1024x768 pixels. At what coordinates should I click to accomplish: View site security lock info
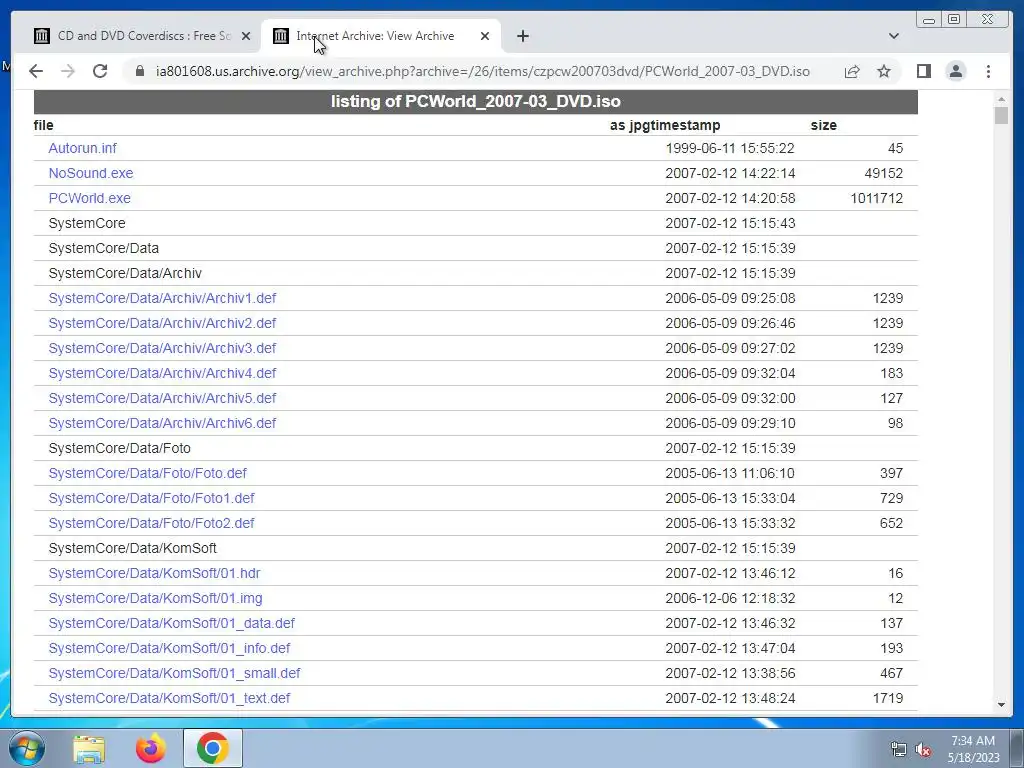[139, 71]
